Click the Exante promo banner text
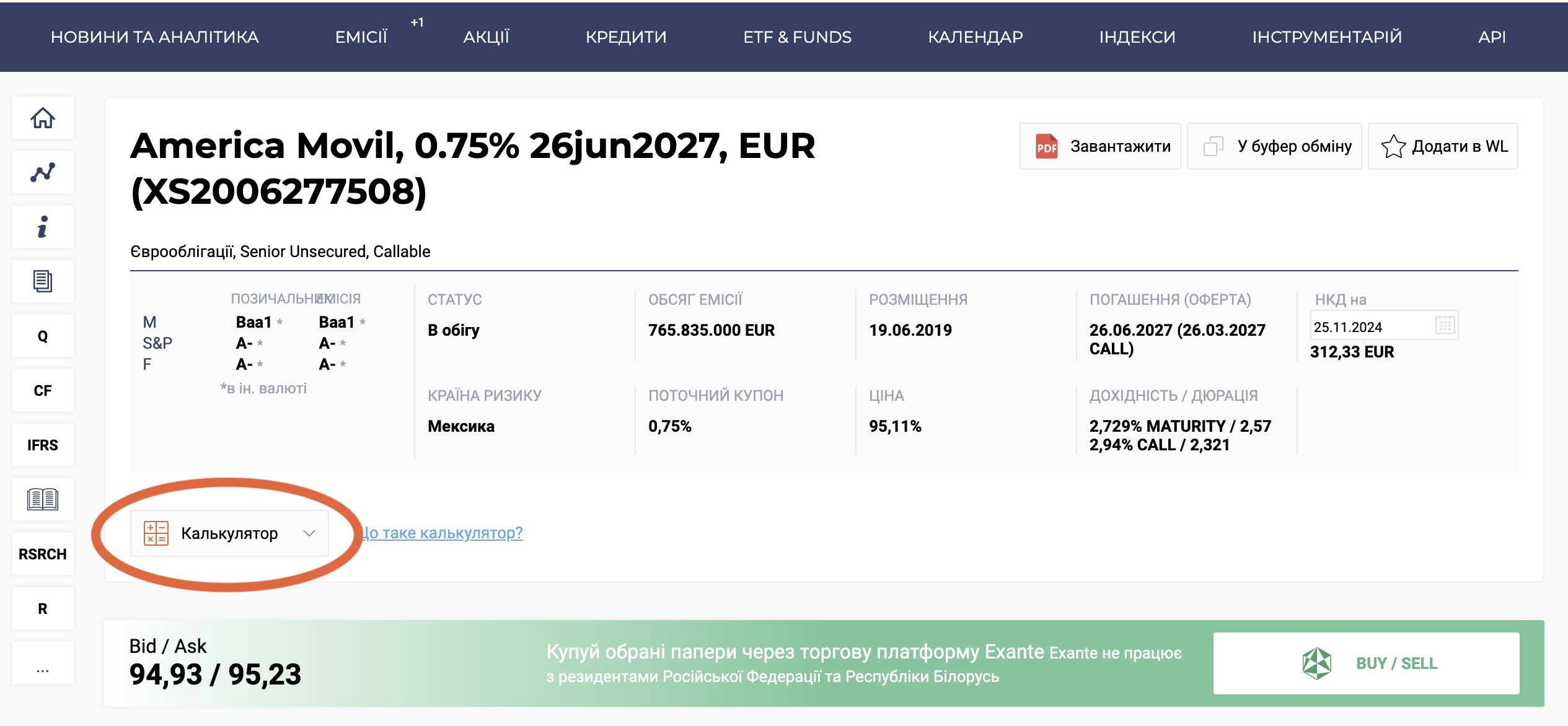The image size is (1568, 726). (x=864, y=663)
